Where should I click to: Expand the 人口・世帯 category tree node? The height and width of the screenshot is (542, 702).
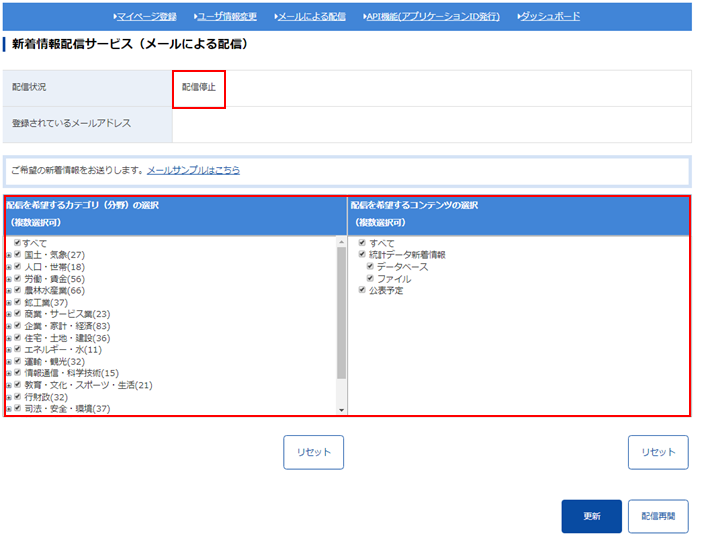tap(9, 267)
